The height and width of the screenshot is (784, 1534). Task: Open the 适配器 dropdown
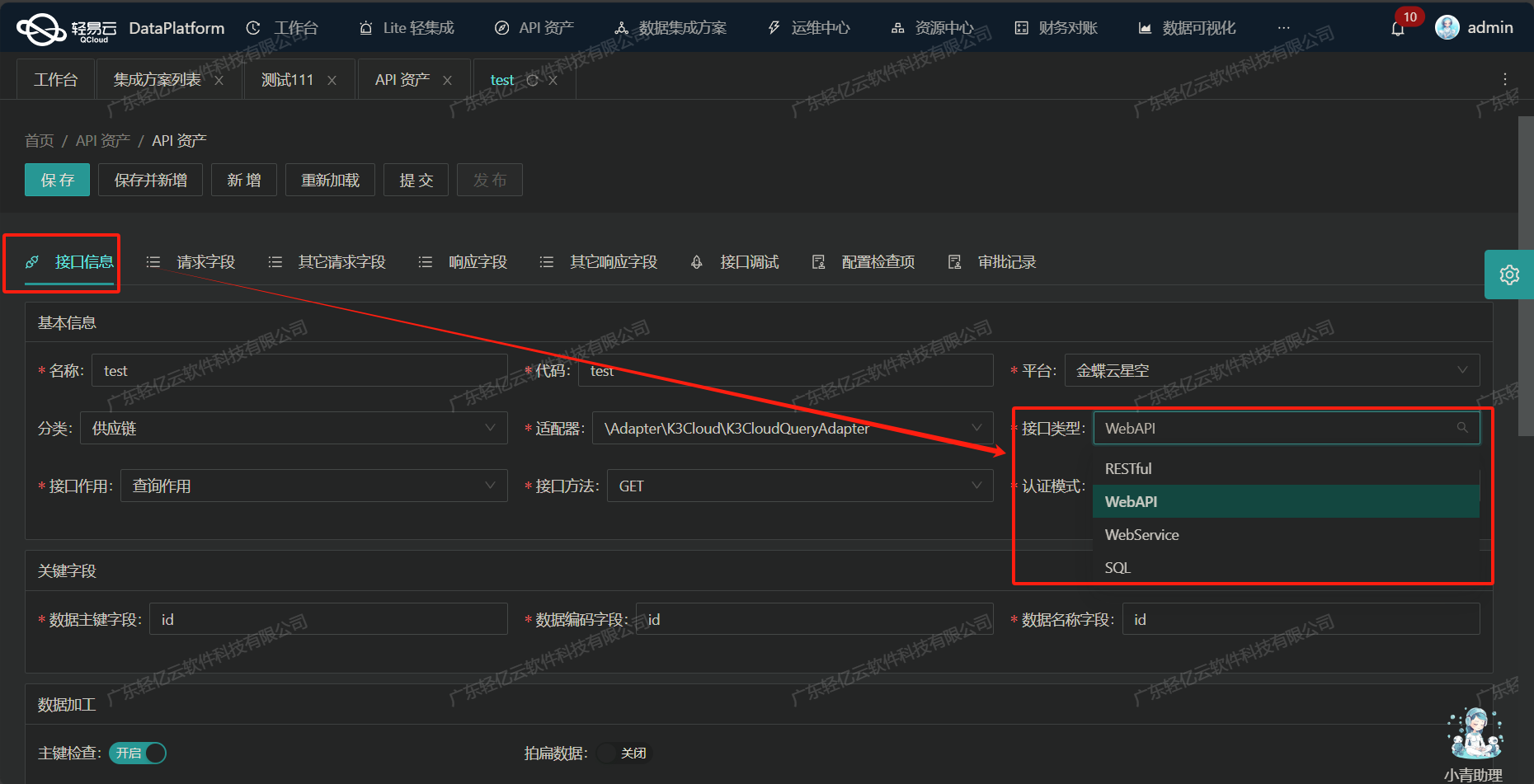click(x=793, y=428)
